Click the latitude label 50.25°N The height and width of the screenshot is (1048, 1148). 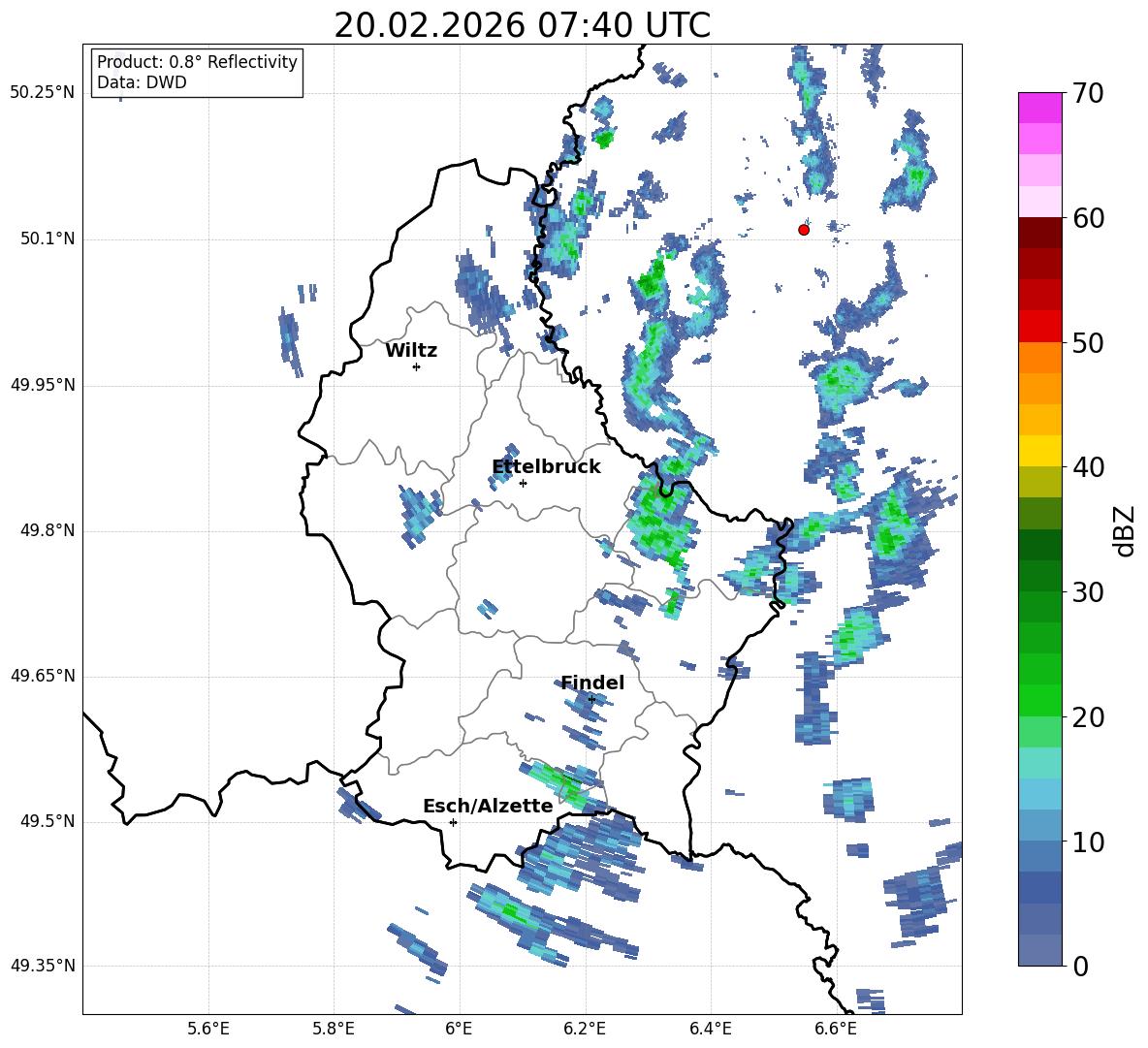pos(43,93)
